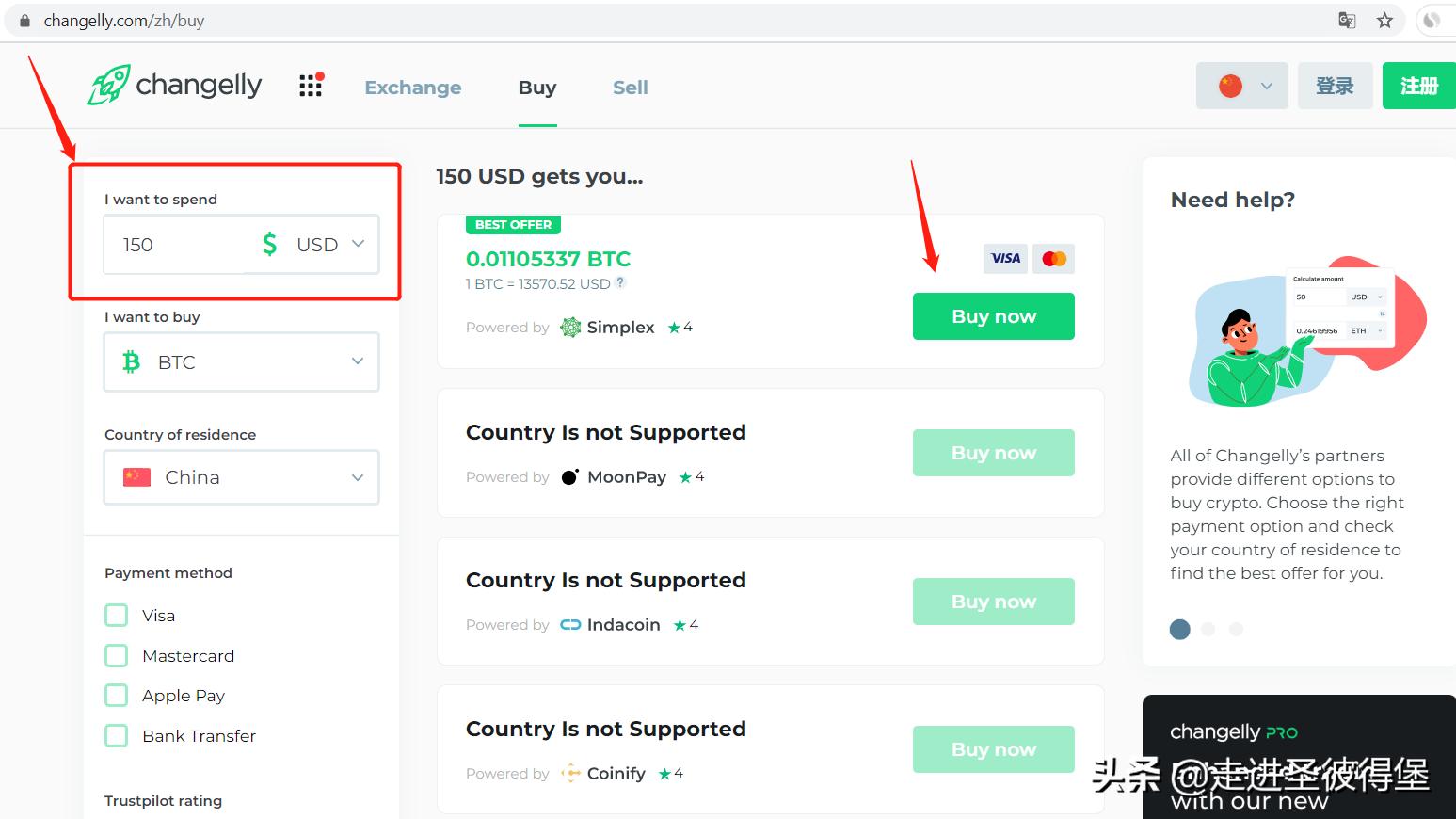Open the apps grid menu icon

tap(311, 86)
